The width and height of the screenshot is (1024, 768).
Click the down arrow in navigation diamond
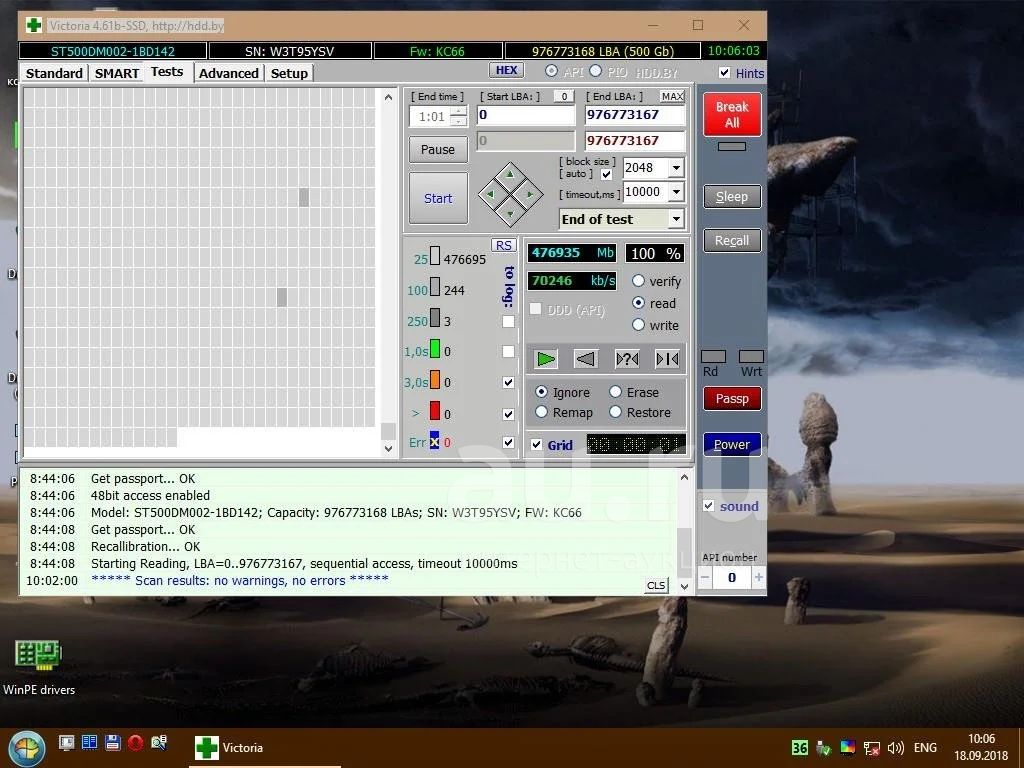(x=510, y=213)
